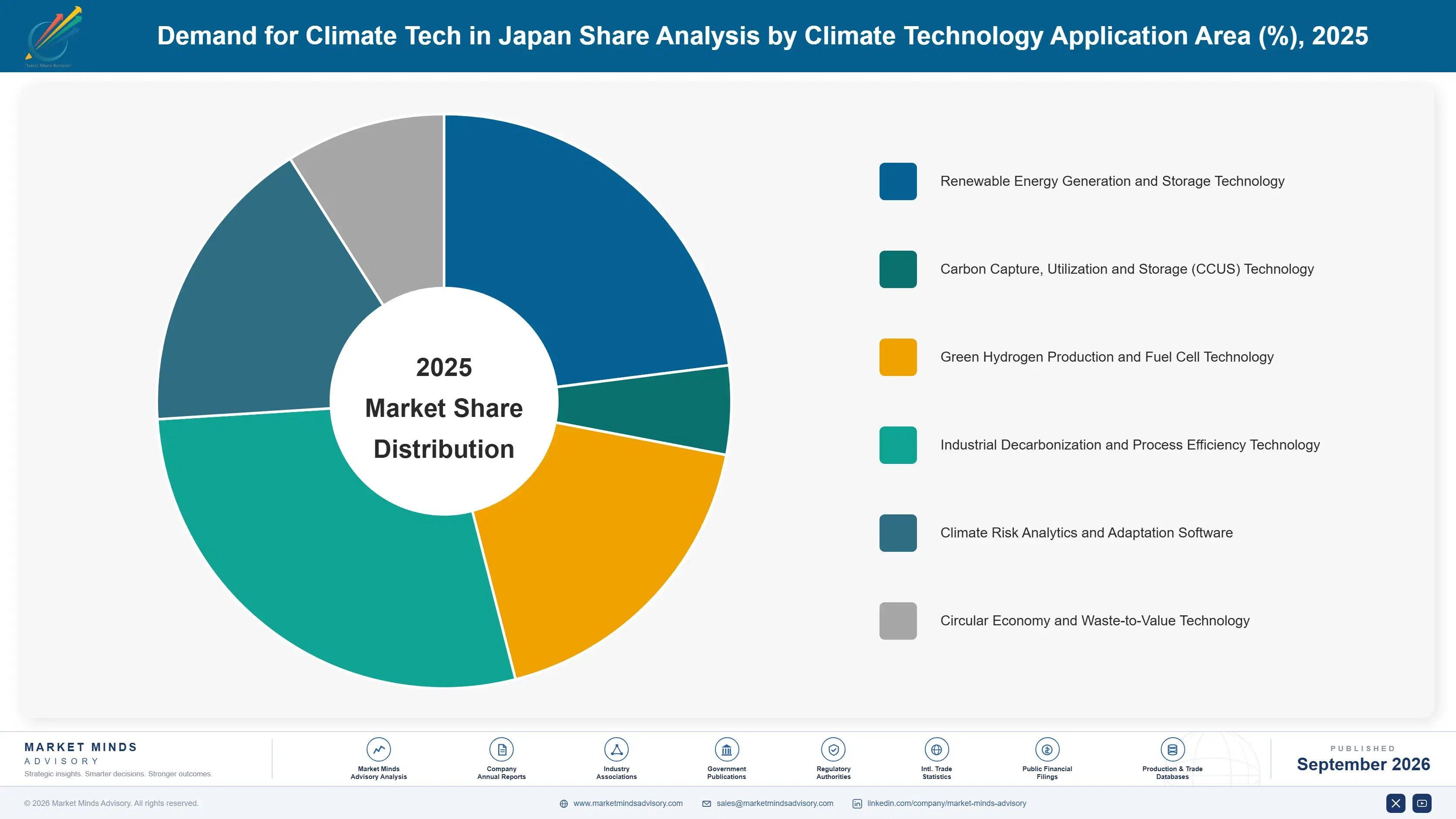Click the globe icon beside website address
The width and height of the screenshot is (1456, 819).
[563, 804]
